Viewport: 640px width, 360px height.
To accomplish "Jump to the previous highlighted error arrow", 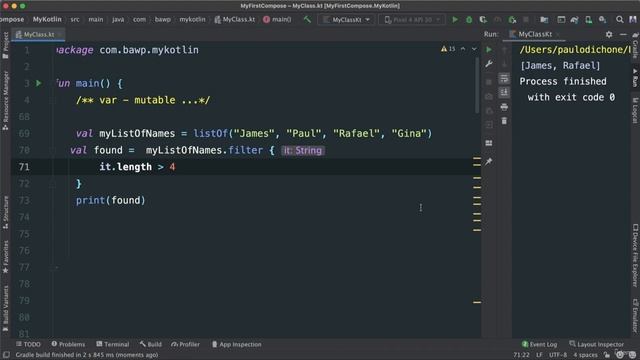I will (x=463, y=49).
